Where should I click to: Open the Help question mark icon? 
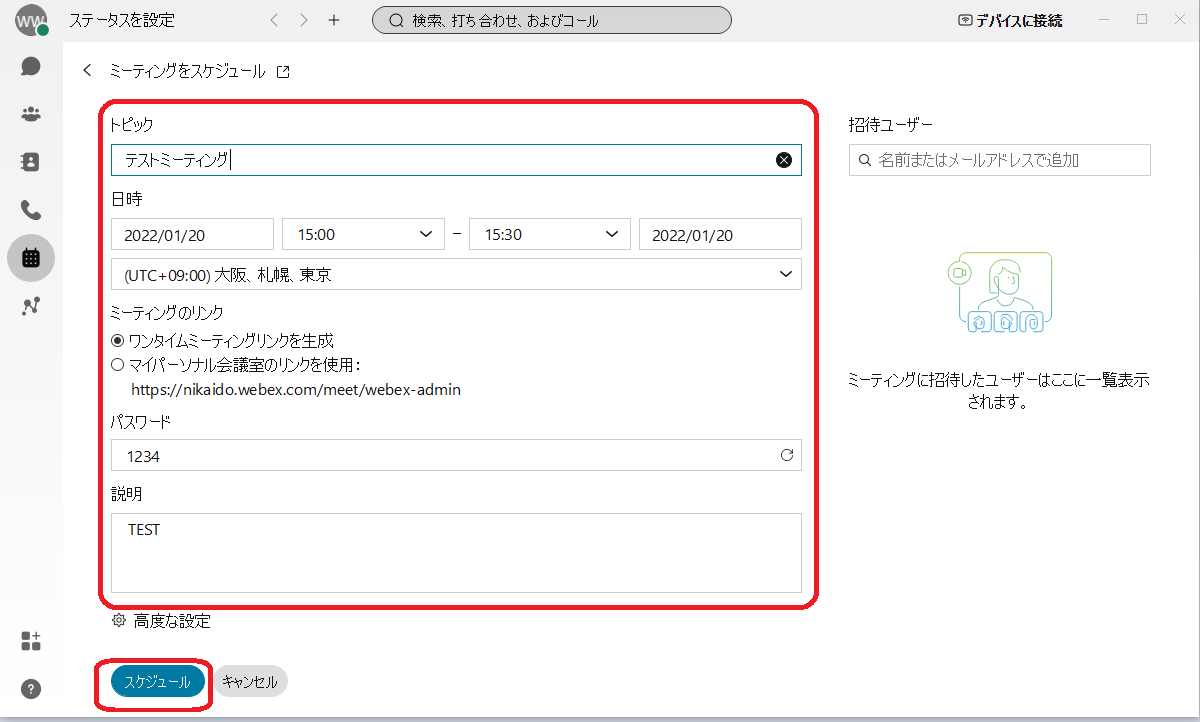[31, 689]
